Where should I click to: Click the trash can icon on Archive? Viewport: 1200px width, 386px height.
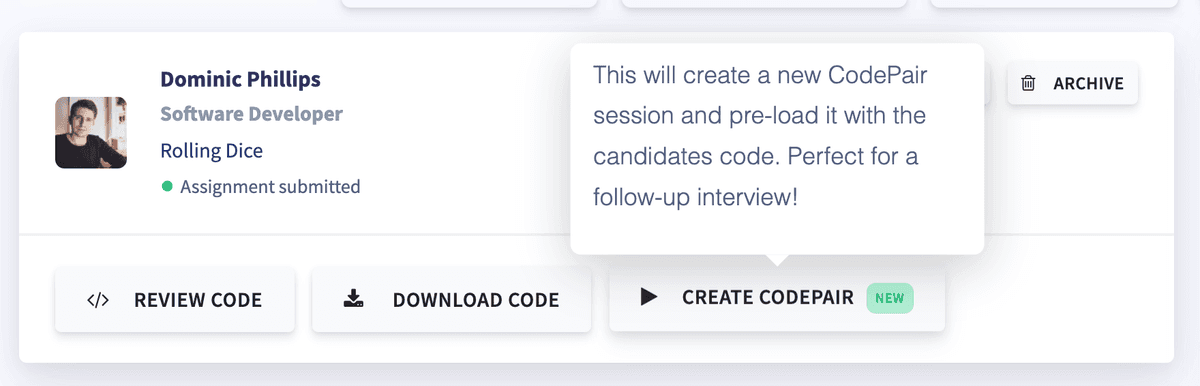[x=1028, y=83]
